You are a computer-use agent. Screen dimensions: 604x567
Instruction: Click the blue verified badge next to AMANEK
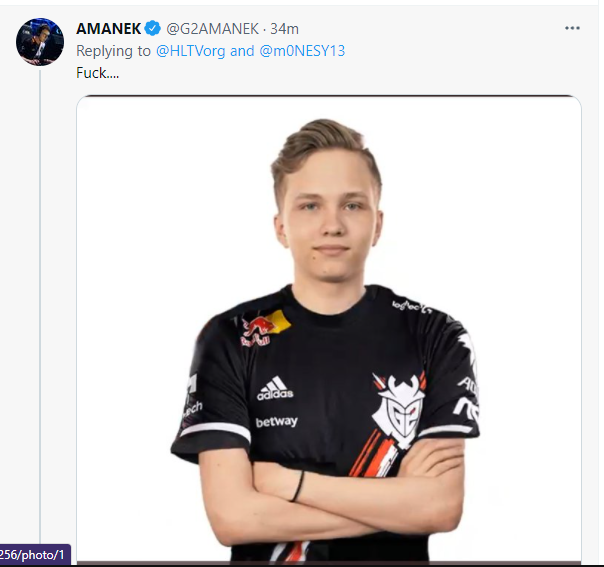(x=153, y=29)
